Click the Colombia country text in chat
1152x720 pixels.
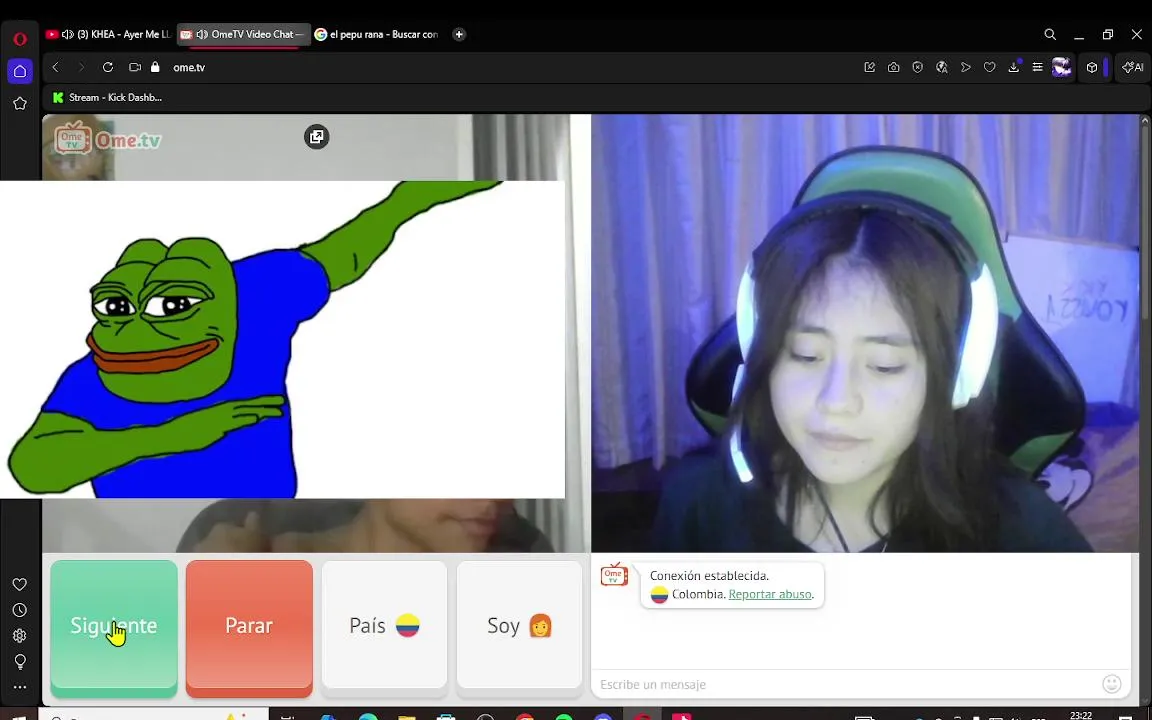pyautogui.click(x=697, y=594)
